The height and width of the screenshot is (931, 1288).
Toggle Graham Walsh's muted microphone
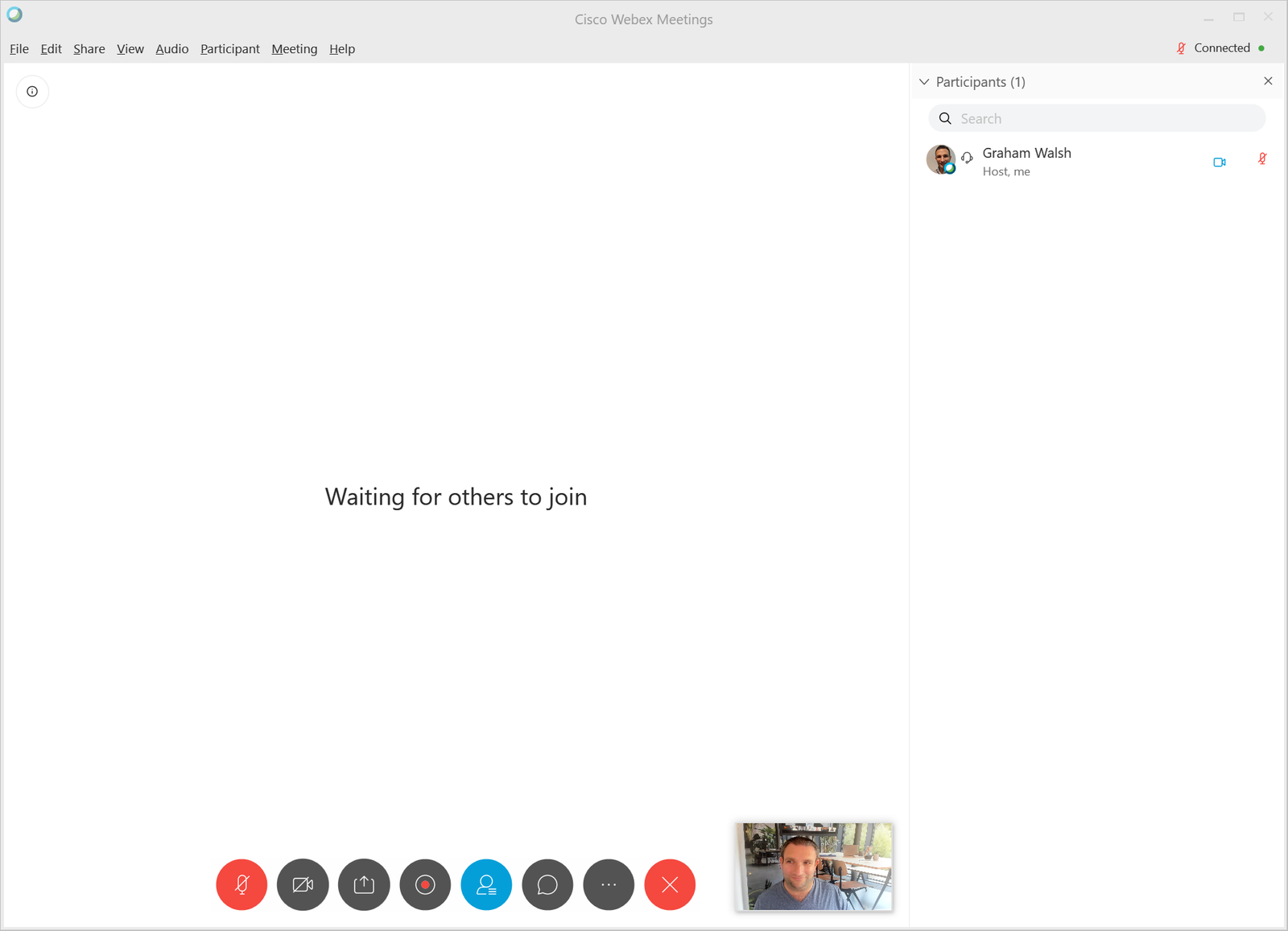(1261, 159)
